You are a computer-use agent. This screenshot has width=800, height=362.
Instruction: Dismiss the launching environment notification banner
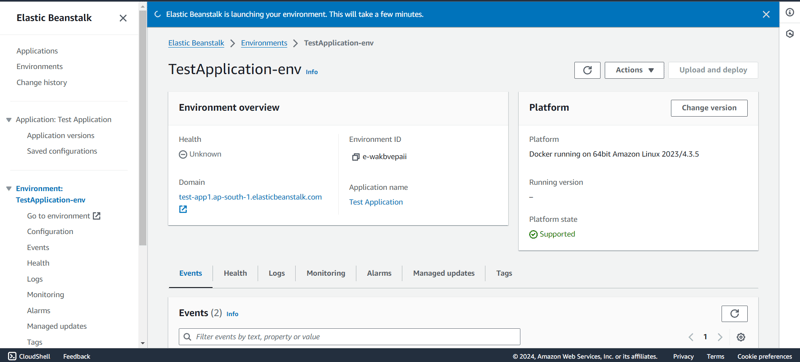click(x=766, y=14)
